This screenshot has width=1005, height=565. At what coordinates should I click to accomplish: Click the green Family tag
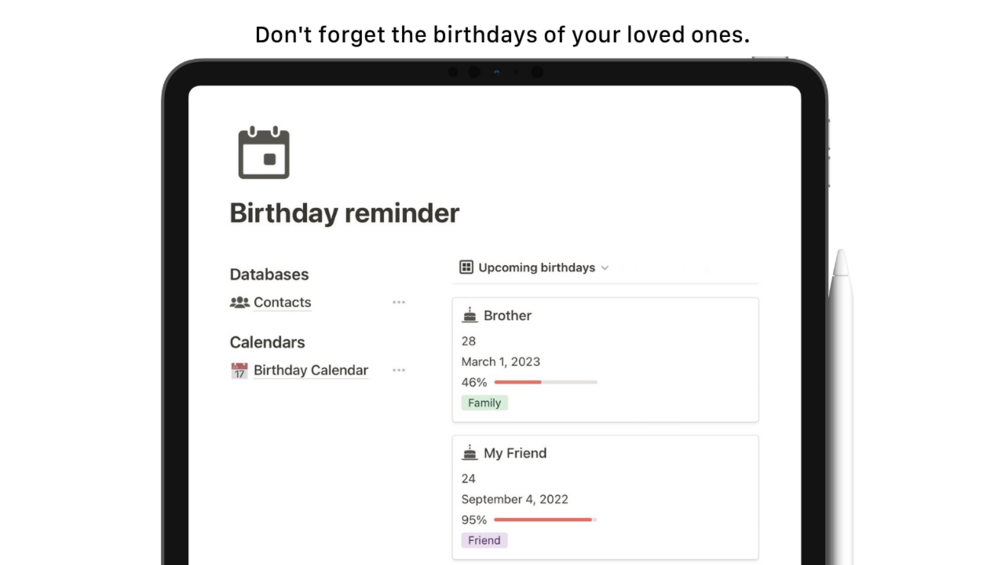[x=484, y=403]
